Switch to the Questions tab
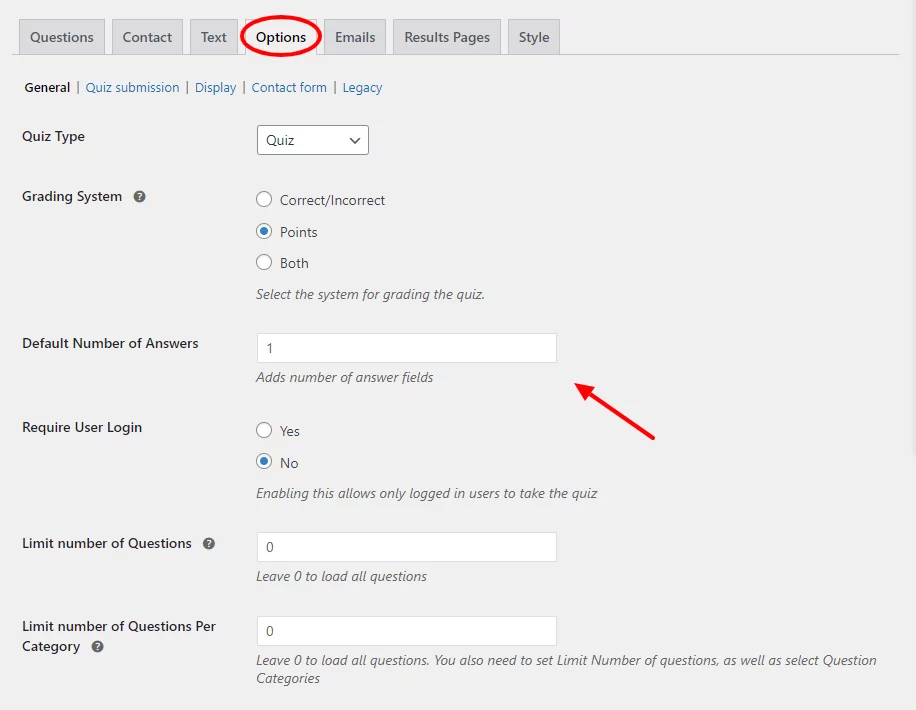Screen dimensions: 916x710 62,37
